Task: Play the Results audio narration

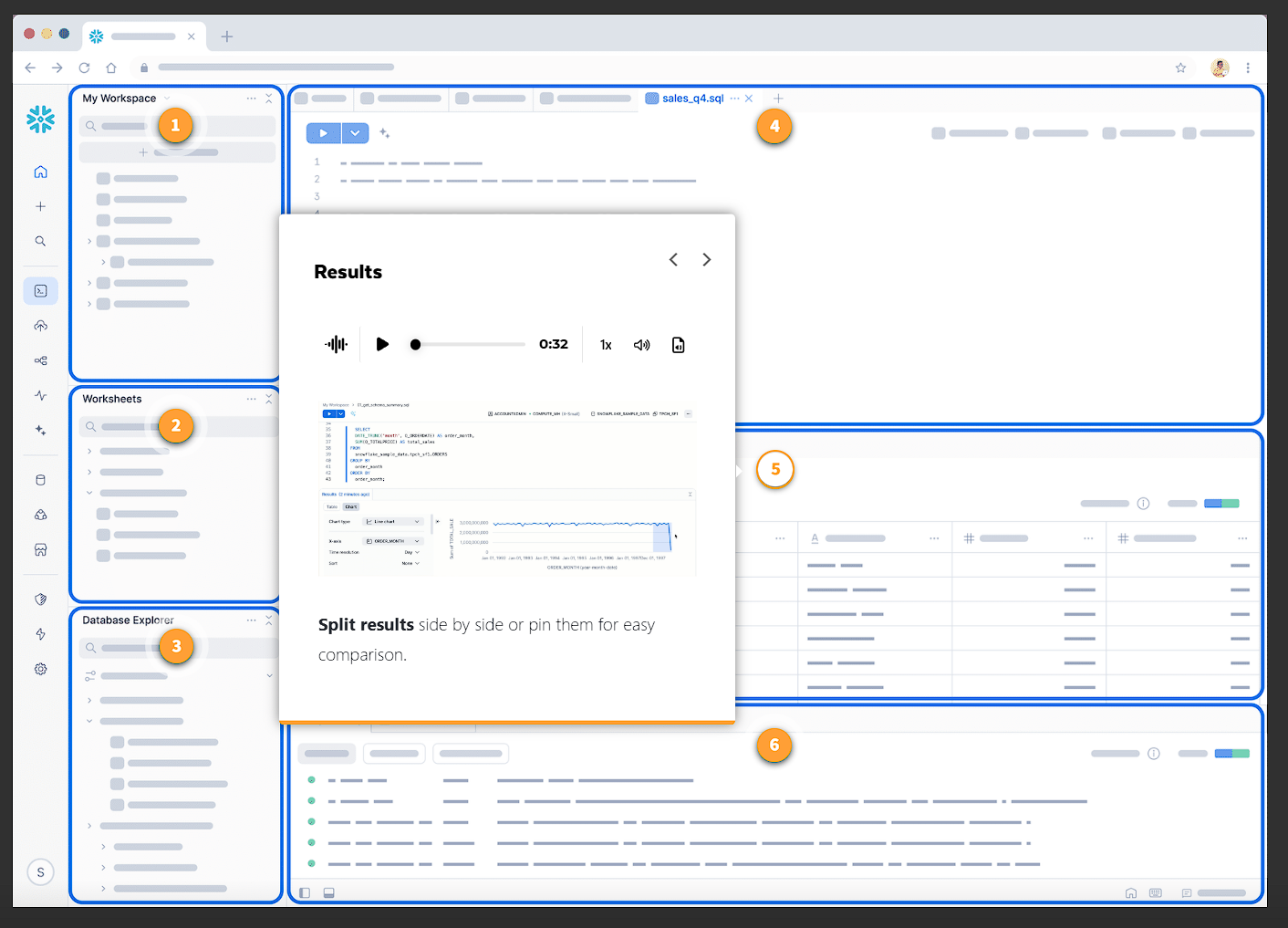Action: coord(382,344)
